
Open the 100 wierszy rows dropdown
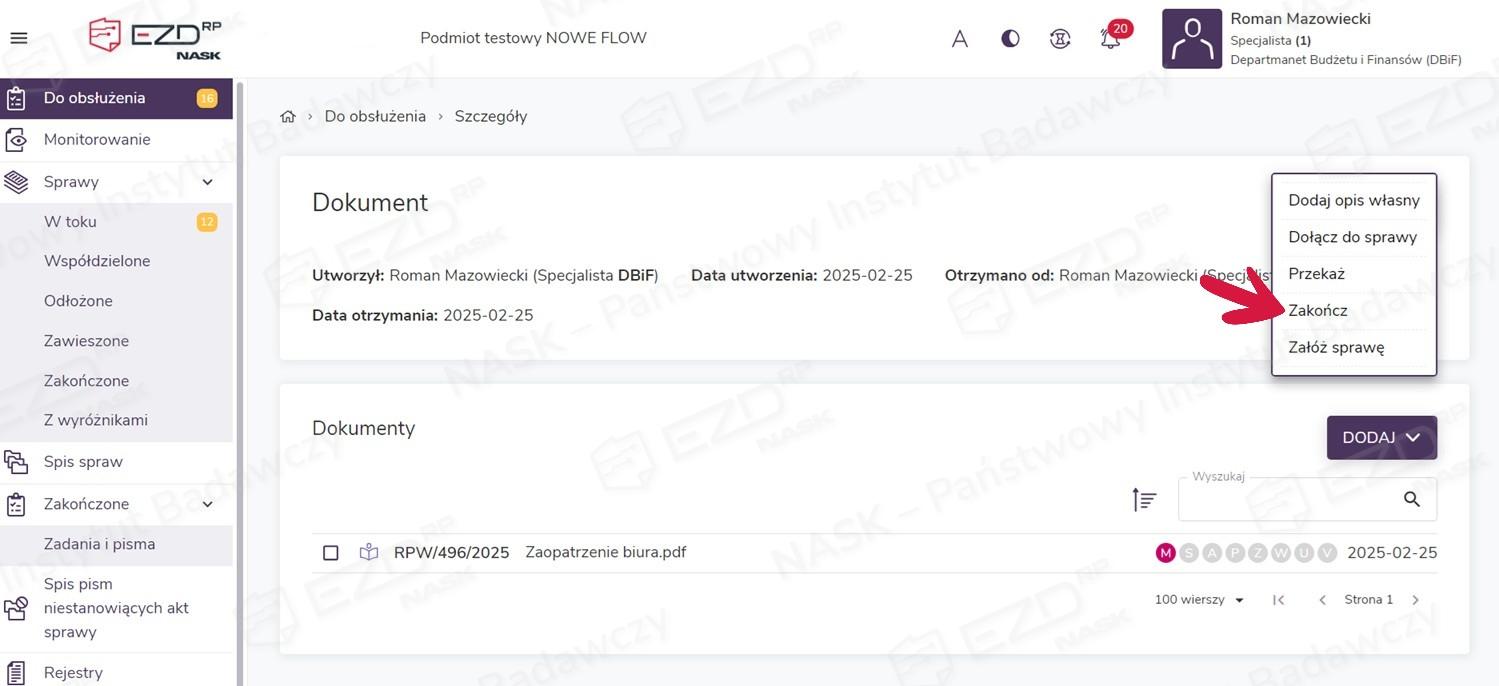tap(1199, 600)
